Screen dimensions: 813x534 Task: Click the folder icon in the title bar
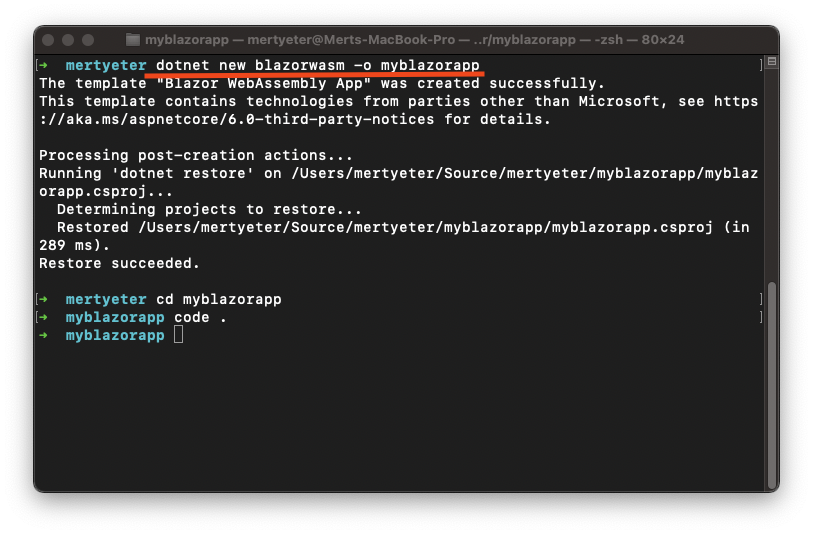point(133,39)
